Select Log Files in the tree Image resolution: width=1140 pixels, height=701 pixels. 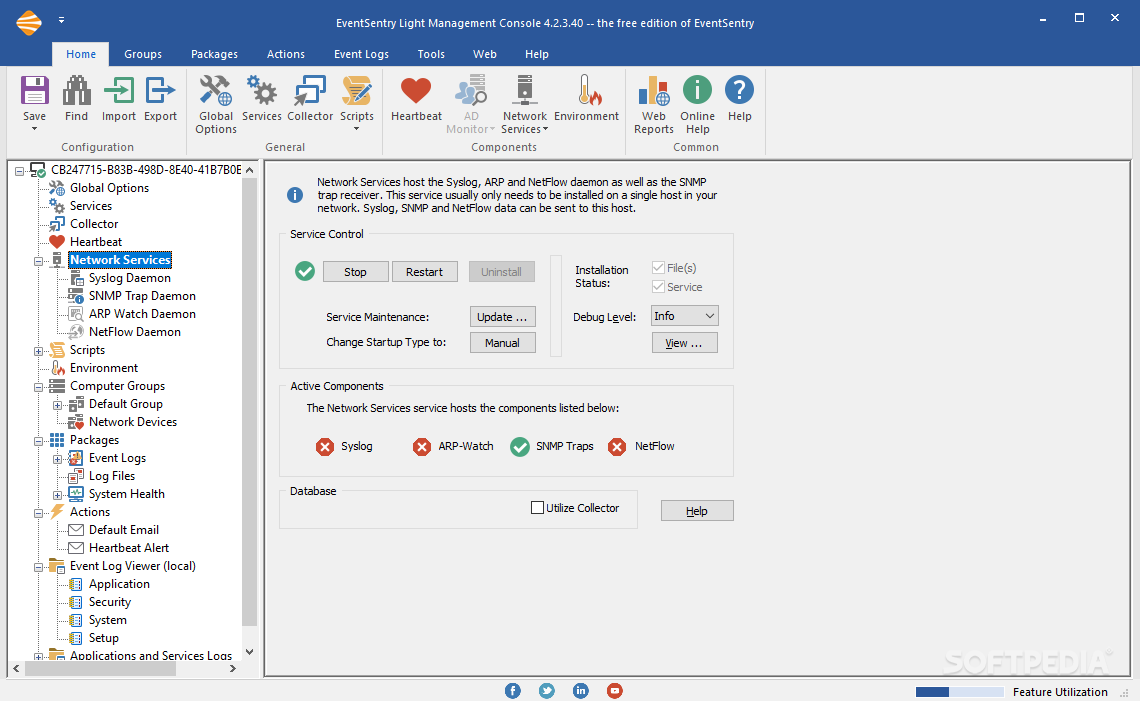click(x=112, y=476)
